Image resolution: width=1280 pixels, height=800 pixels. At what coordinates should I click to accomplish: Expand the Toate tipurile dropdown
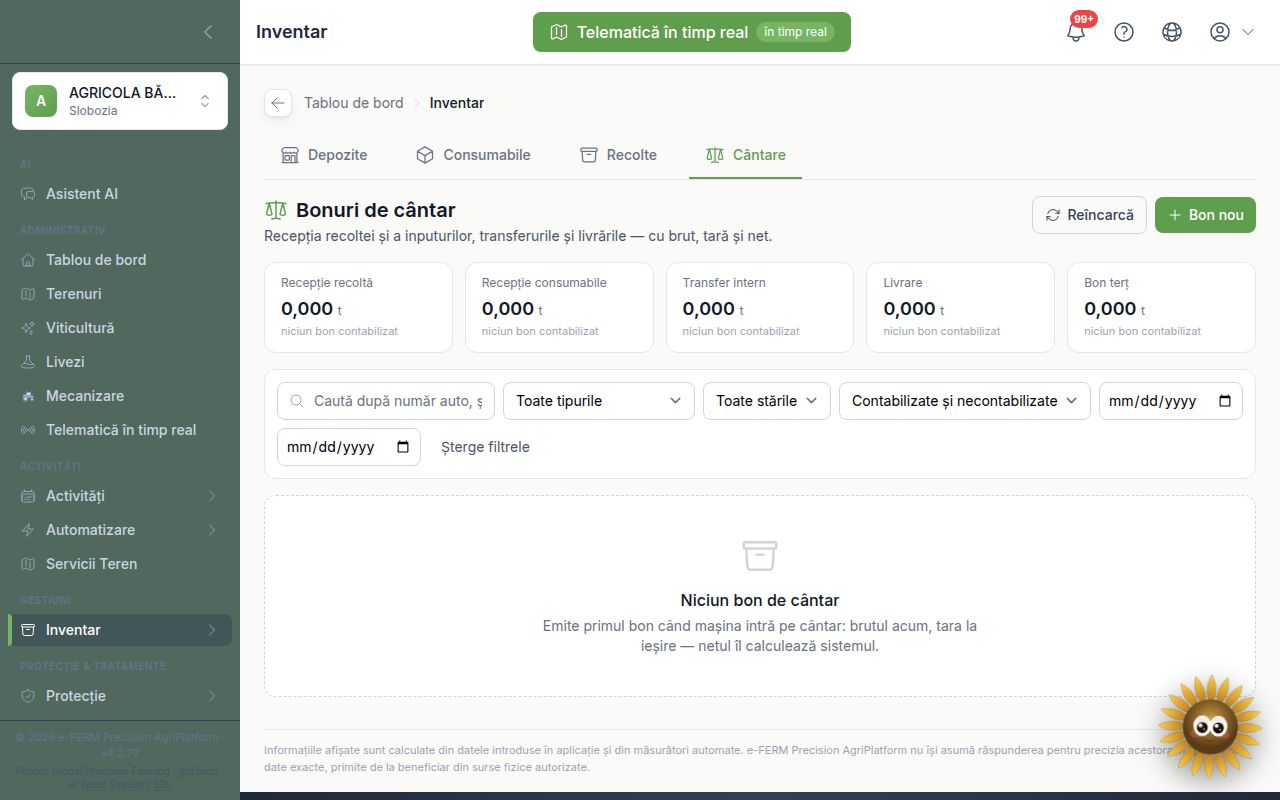[x=599, y=401]
